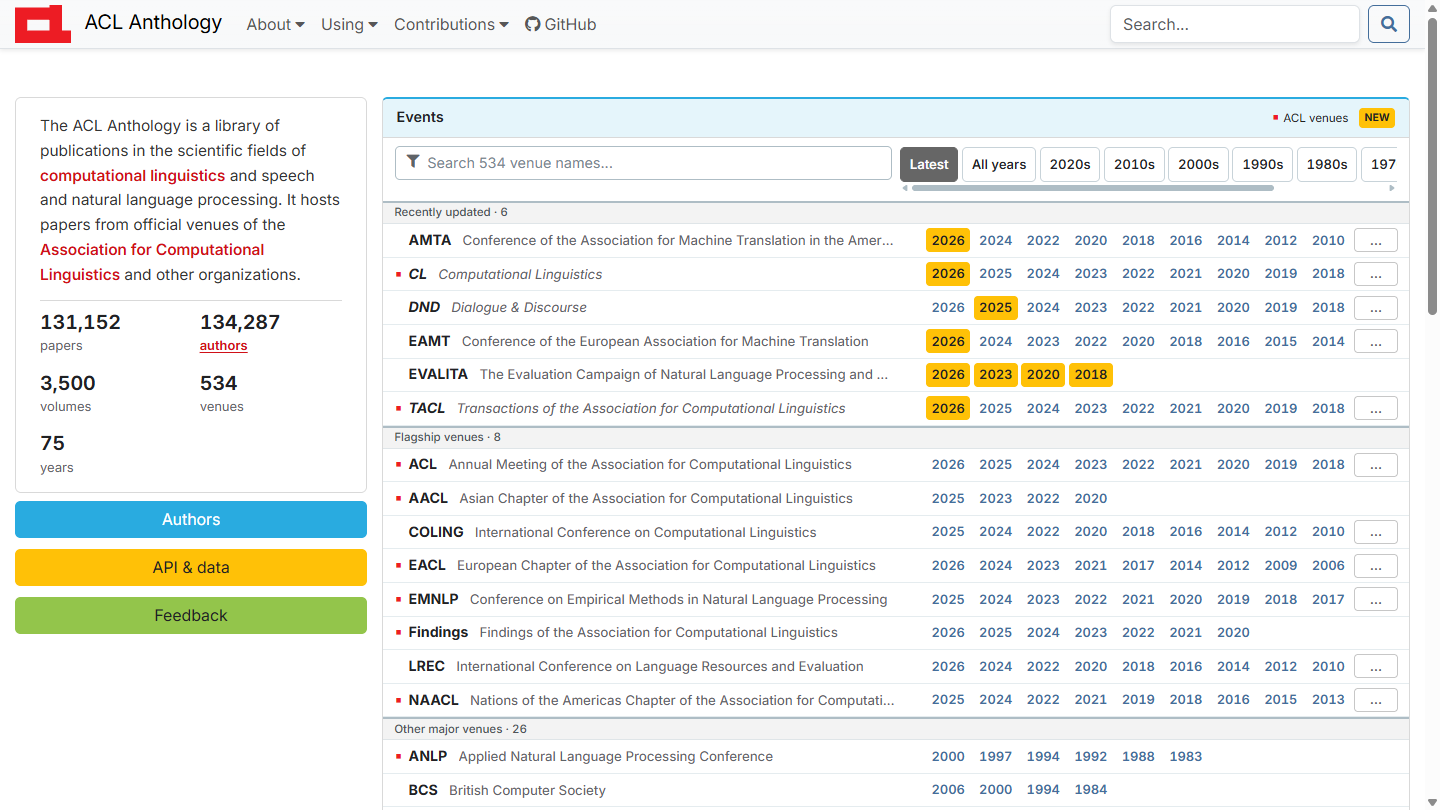Open AACL 2023 year link
This screenshot has height=810, width=1440.
[995, 498]
